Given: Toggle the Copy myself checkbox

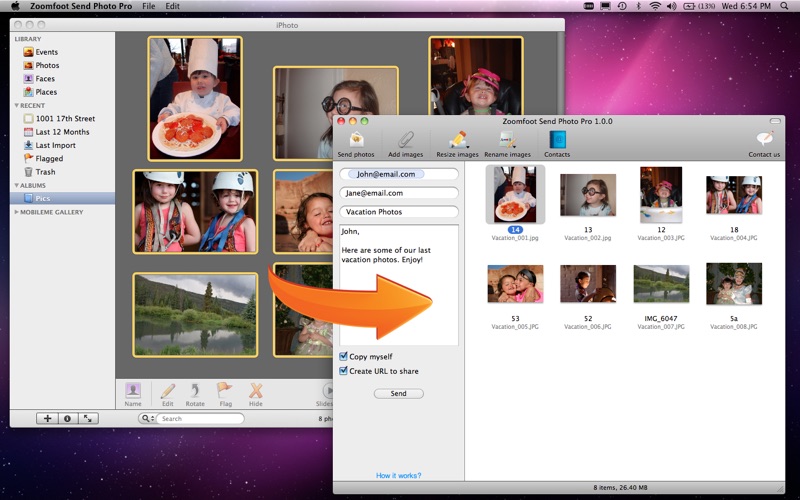Looking at the screenshot, I should tap(343, 356).
